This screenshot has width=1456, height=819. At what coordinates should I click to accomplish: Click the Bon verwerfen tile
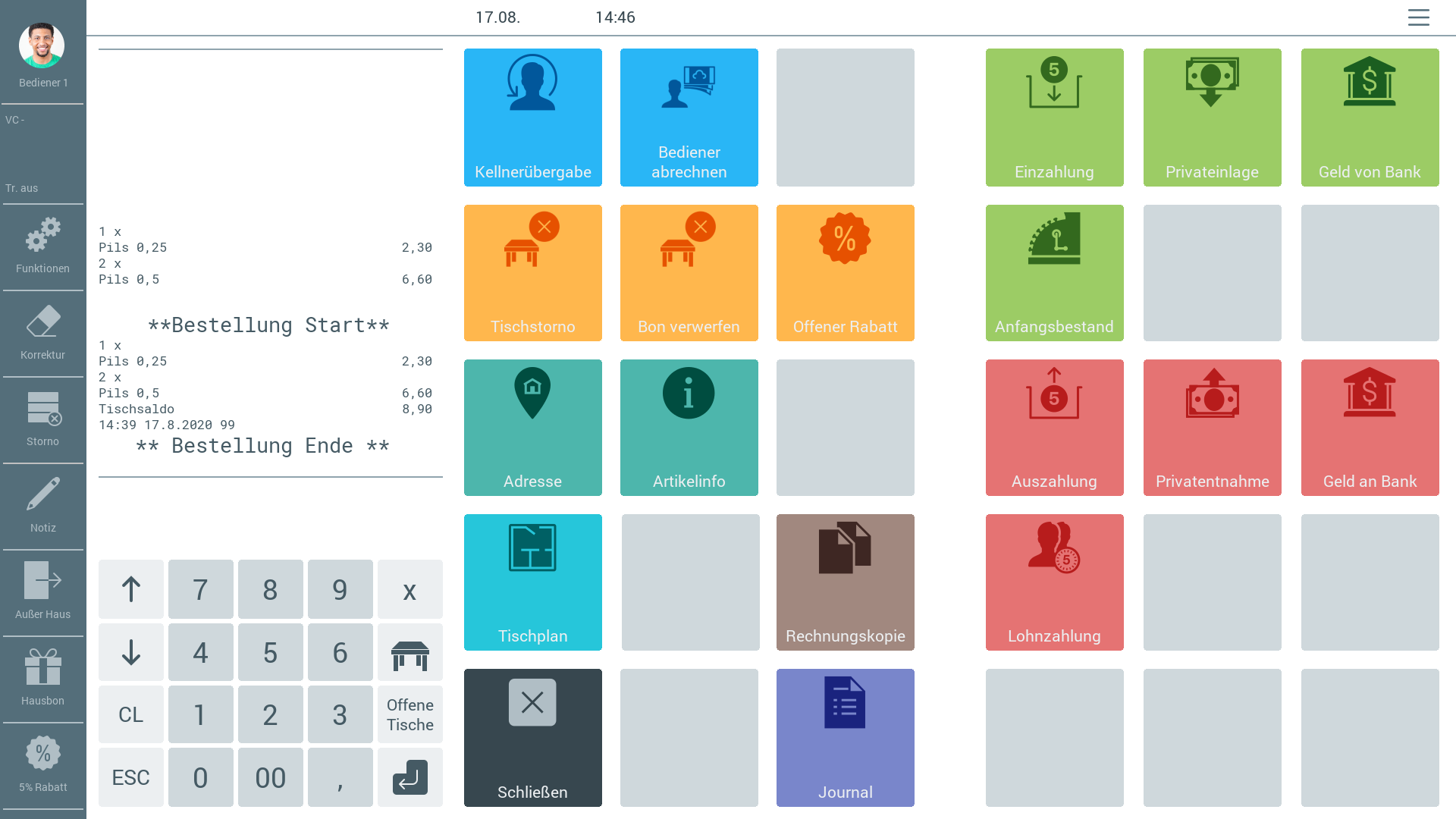689,273
